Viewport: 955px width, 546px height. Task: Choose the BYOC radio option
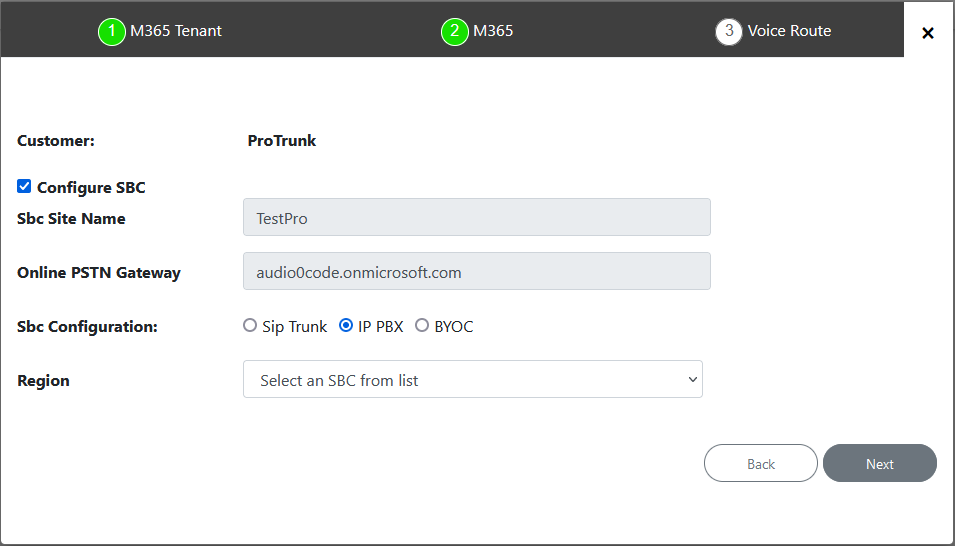422,326
